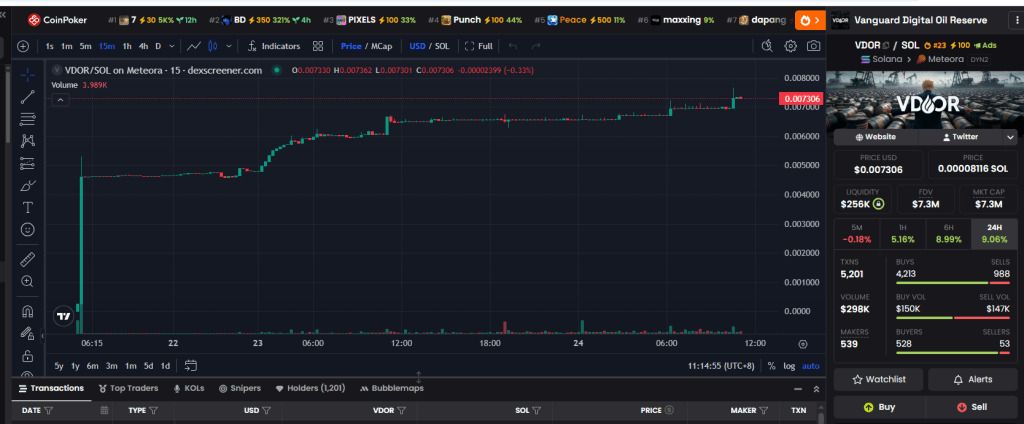Open the go to date calendar icon
Viewport: 1024px width, 424px height.
[x=191, y=366]
